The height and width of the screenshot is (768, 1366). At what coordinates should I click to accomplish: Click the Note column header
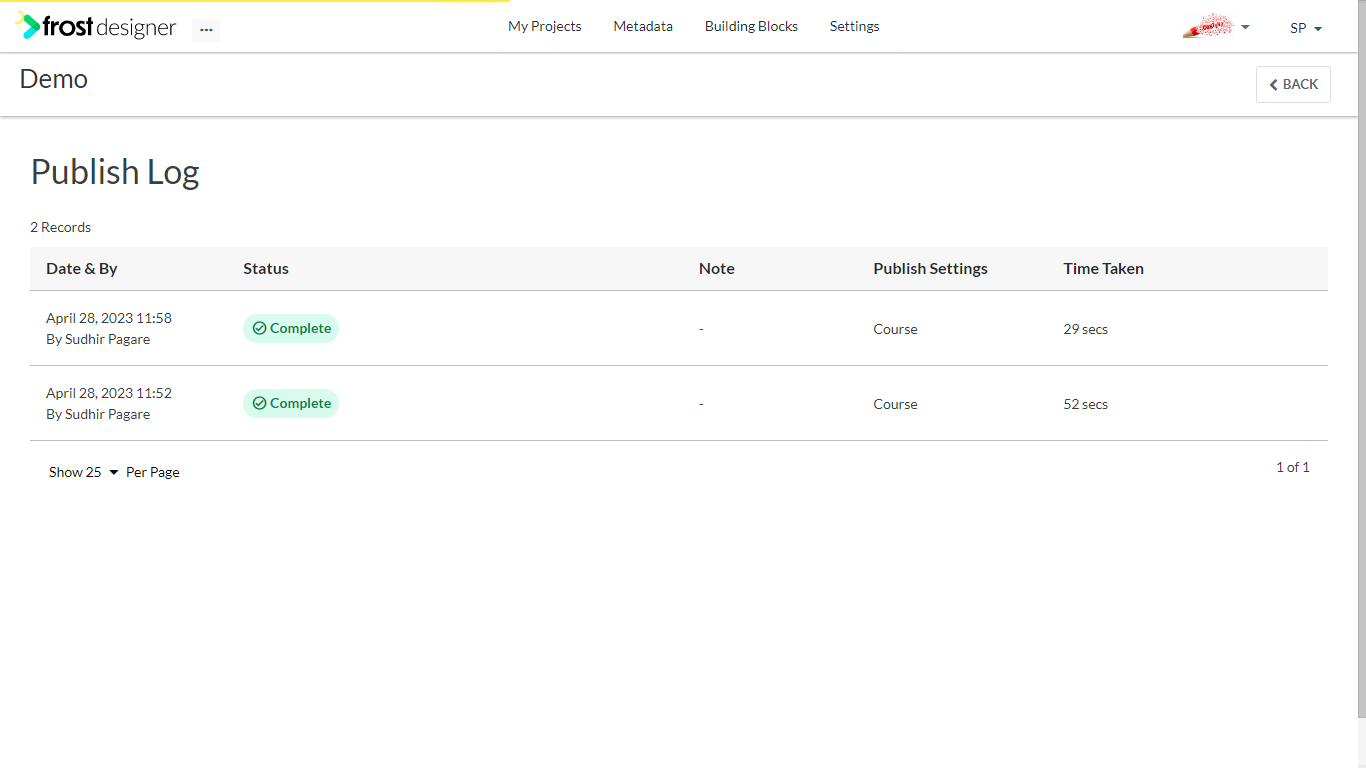717,268
